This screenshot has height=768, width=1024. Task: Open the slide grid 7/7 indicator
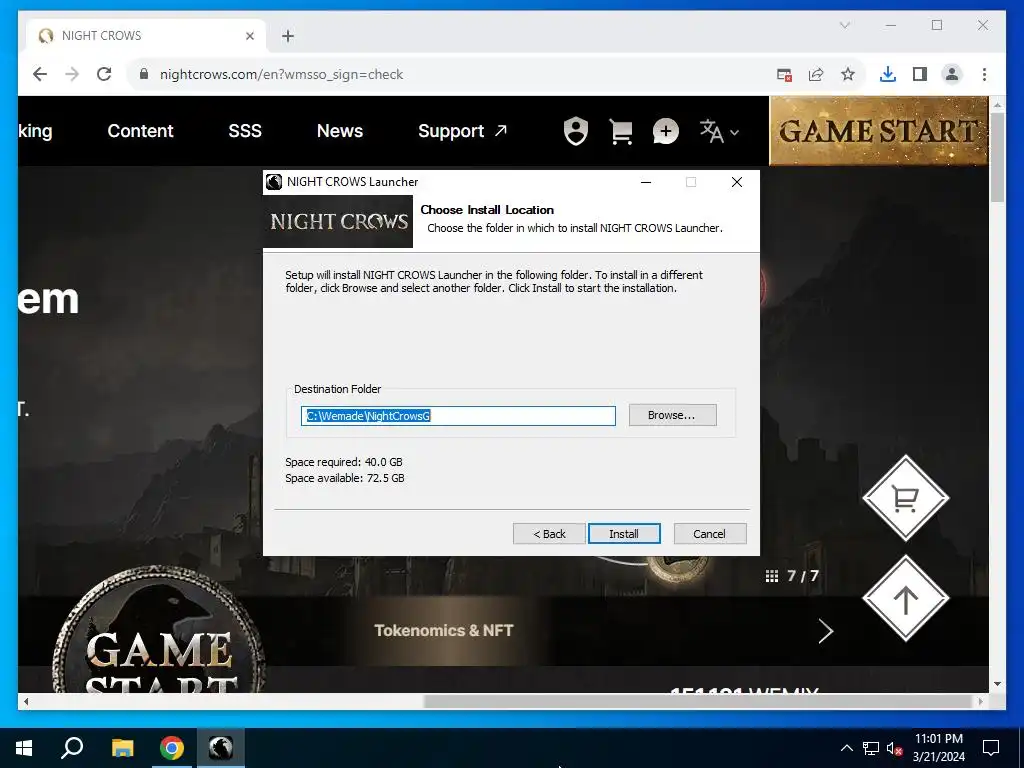792,576
